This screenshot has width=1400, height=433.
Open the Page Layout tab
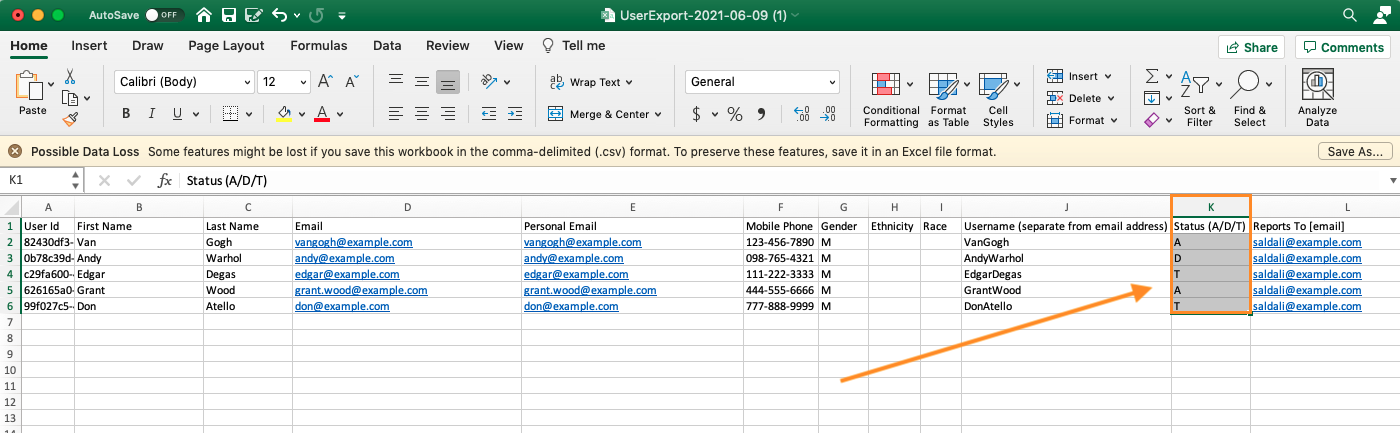tap(226, 46)
